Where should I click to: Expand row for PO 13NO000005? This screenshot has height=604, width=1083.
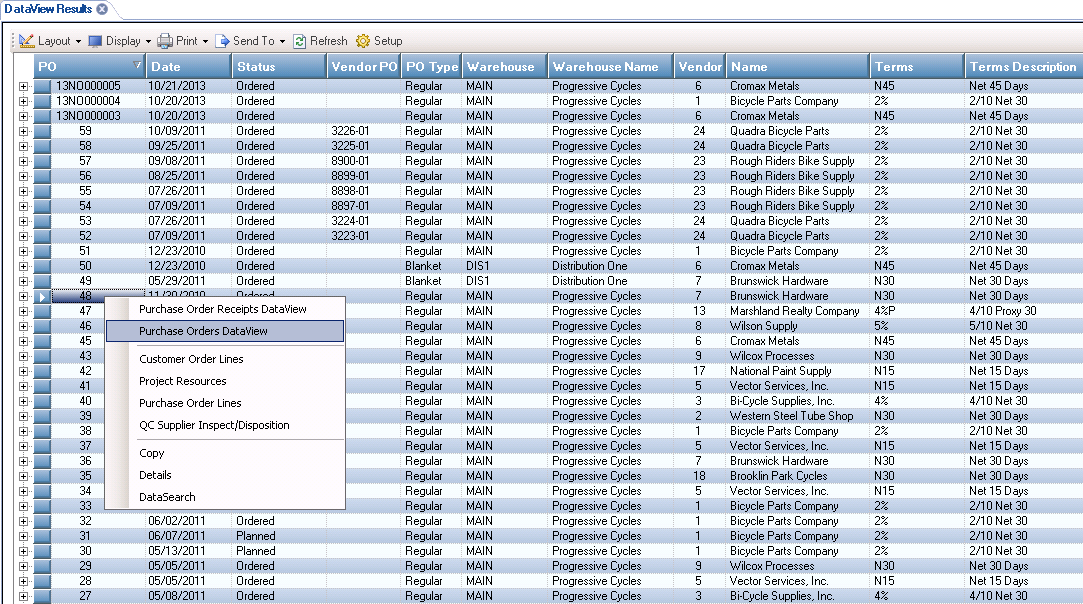click(23, 86)
